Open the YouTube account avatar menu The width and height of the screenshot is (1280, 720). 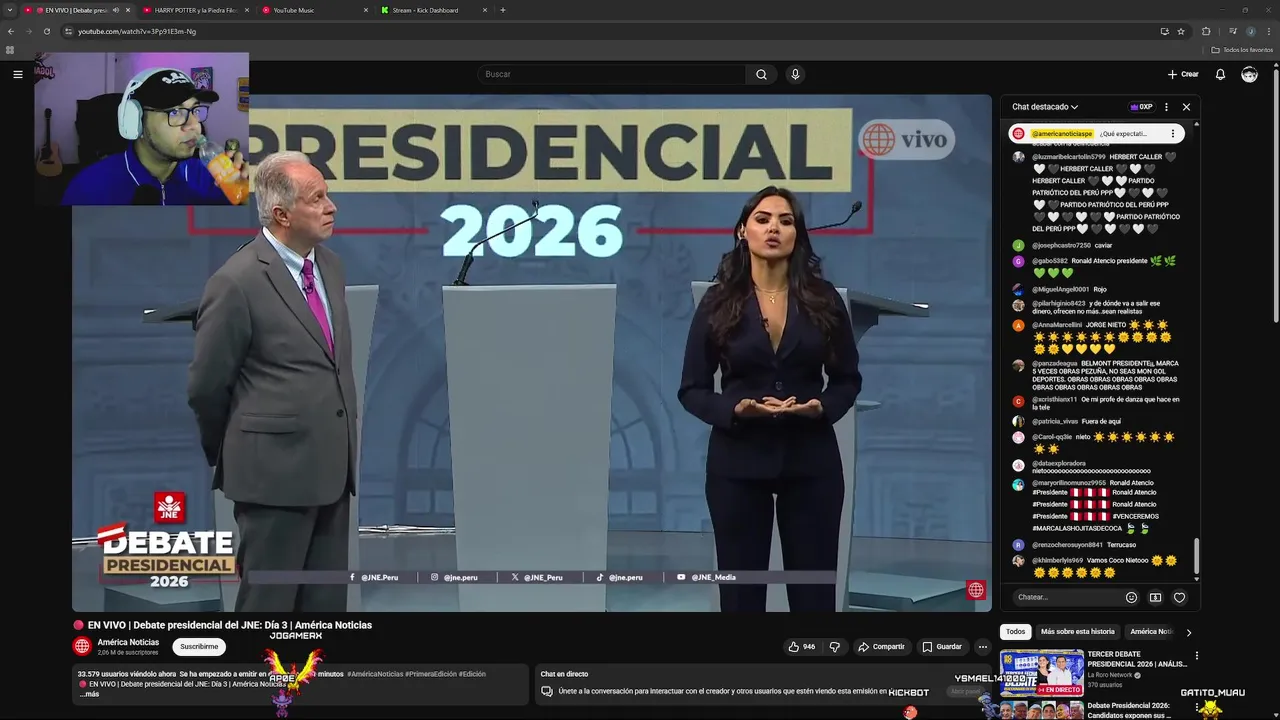coord(1249,74)
